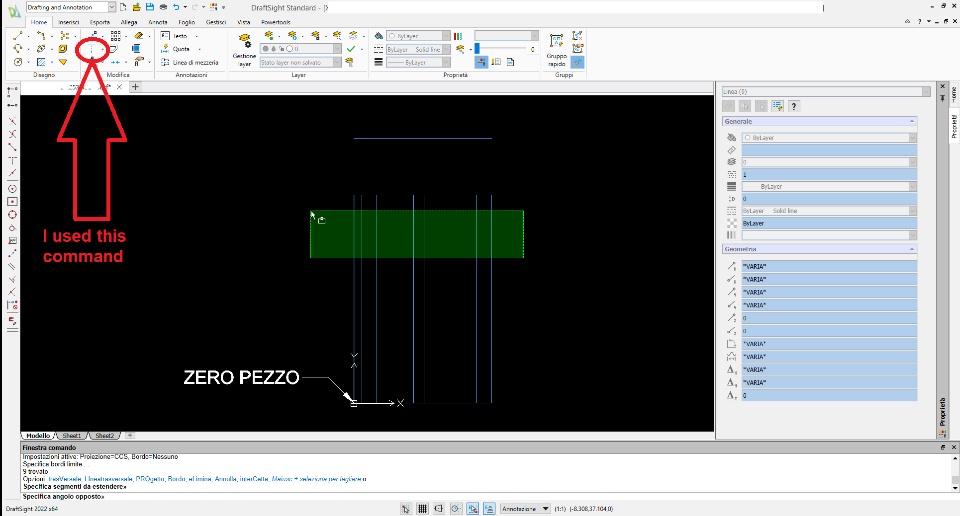Viewport: 960px width, 516px height.
Task: Click the green checkmark activate layer icon
Action: point(351,49)
